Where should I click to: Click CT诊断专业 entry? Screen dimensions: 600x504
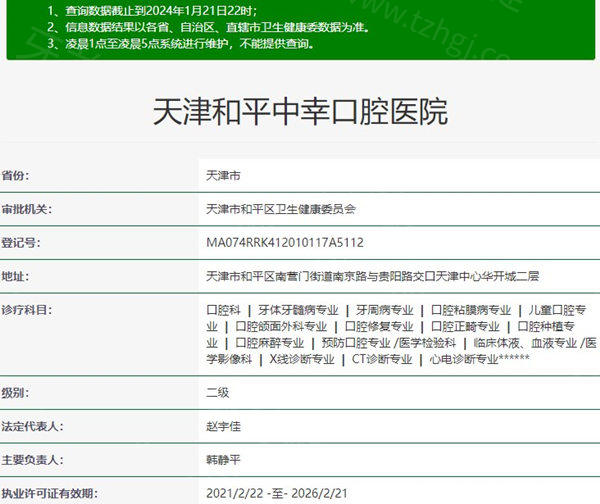[382, 359]
